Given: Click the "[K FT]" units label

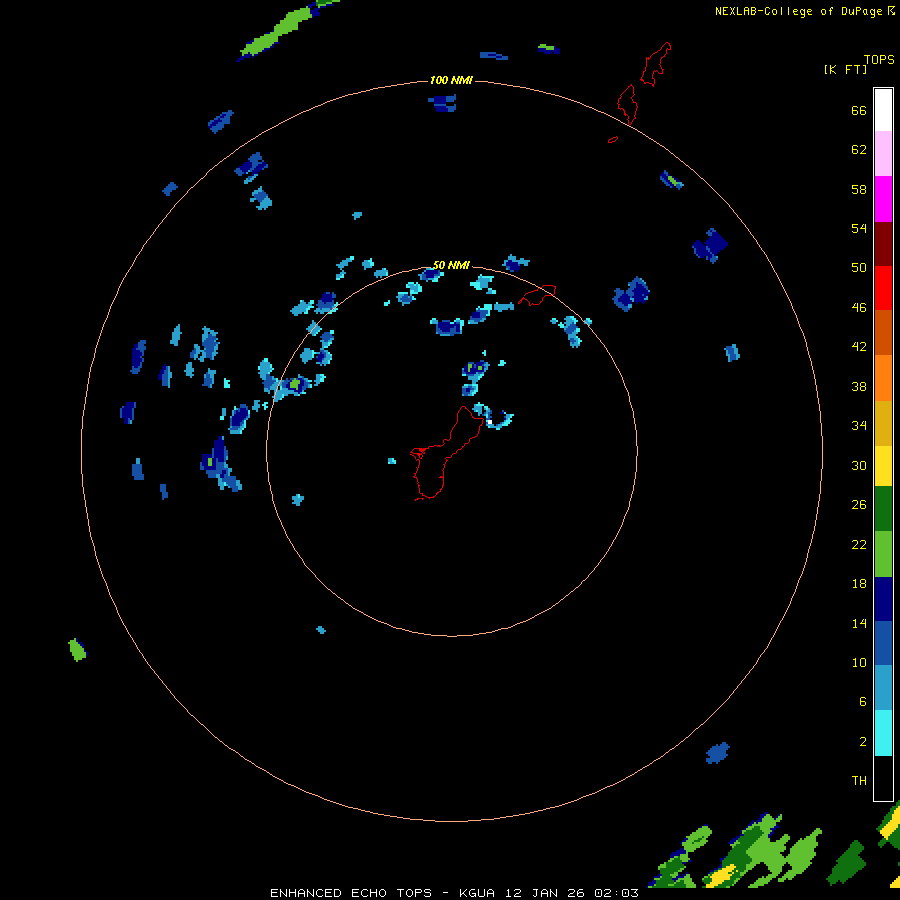Looking at the screenshot, I should point(845,69).
